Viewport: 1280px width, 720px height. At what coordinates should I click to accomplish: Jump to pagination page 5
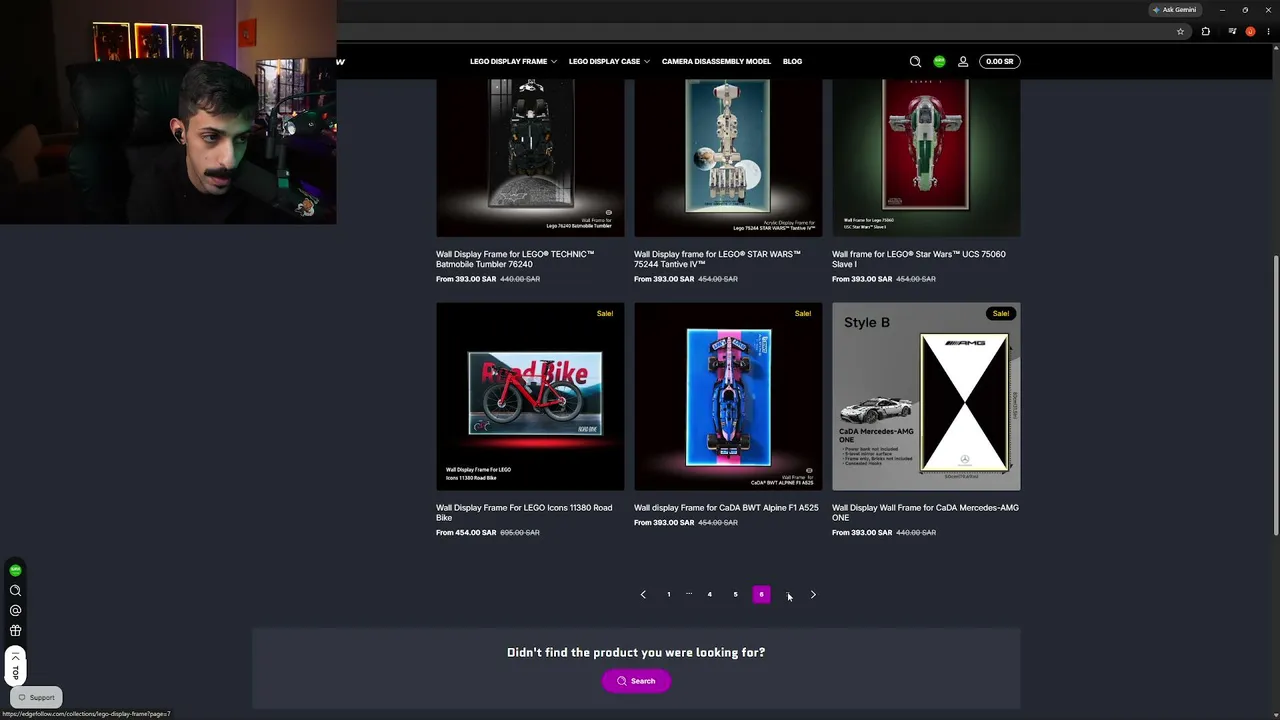(x=735, y=595)
